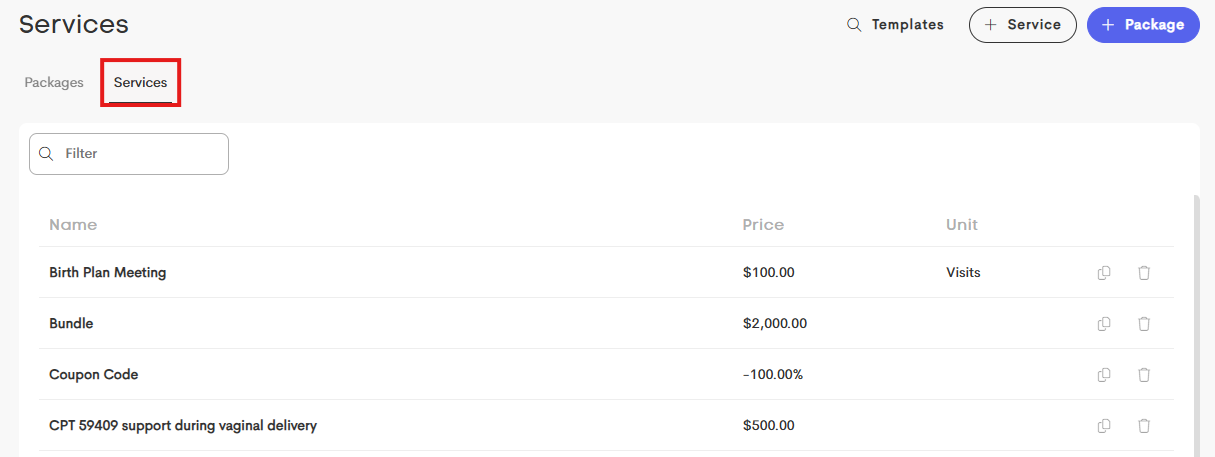1215x457 pixels.
Task: Duplicate the Coupon Code service
Action: [1104, 374]
